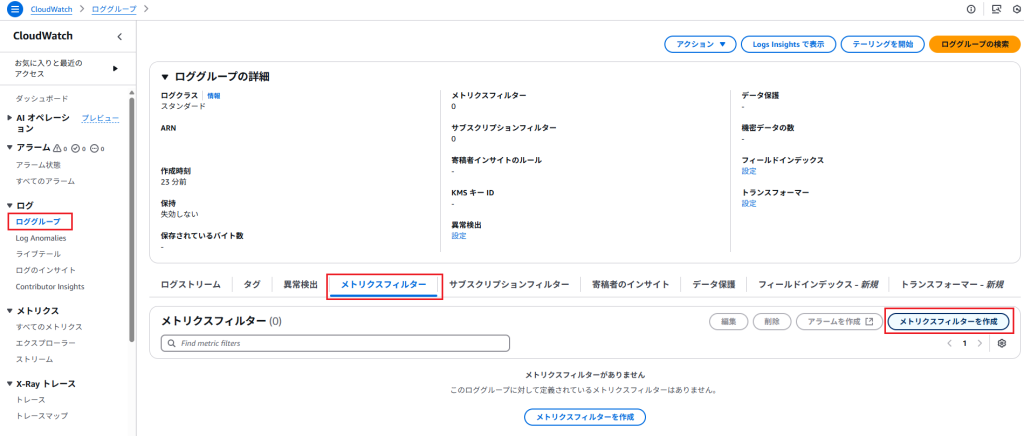Screen dimensions: 1024x436
Task: Open the CloudShell monitor icon in top bar
Action: pos(996,9)
